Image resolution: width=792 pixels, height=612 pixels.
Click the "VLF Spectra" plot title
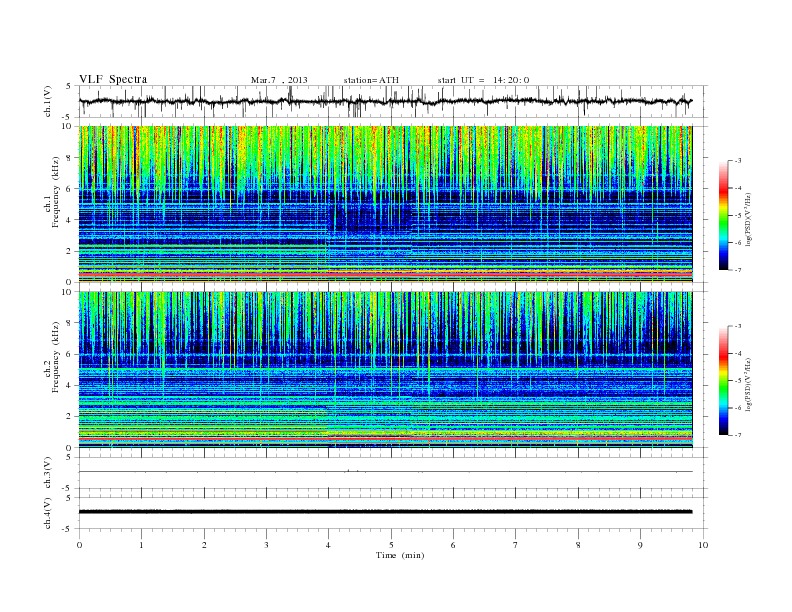coord(113,79)
